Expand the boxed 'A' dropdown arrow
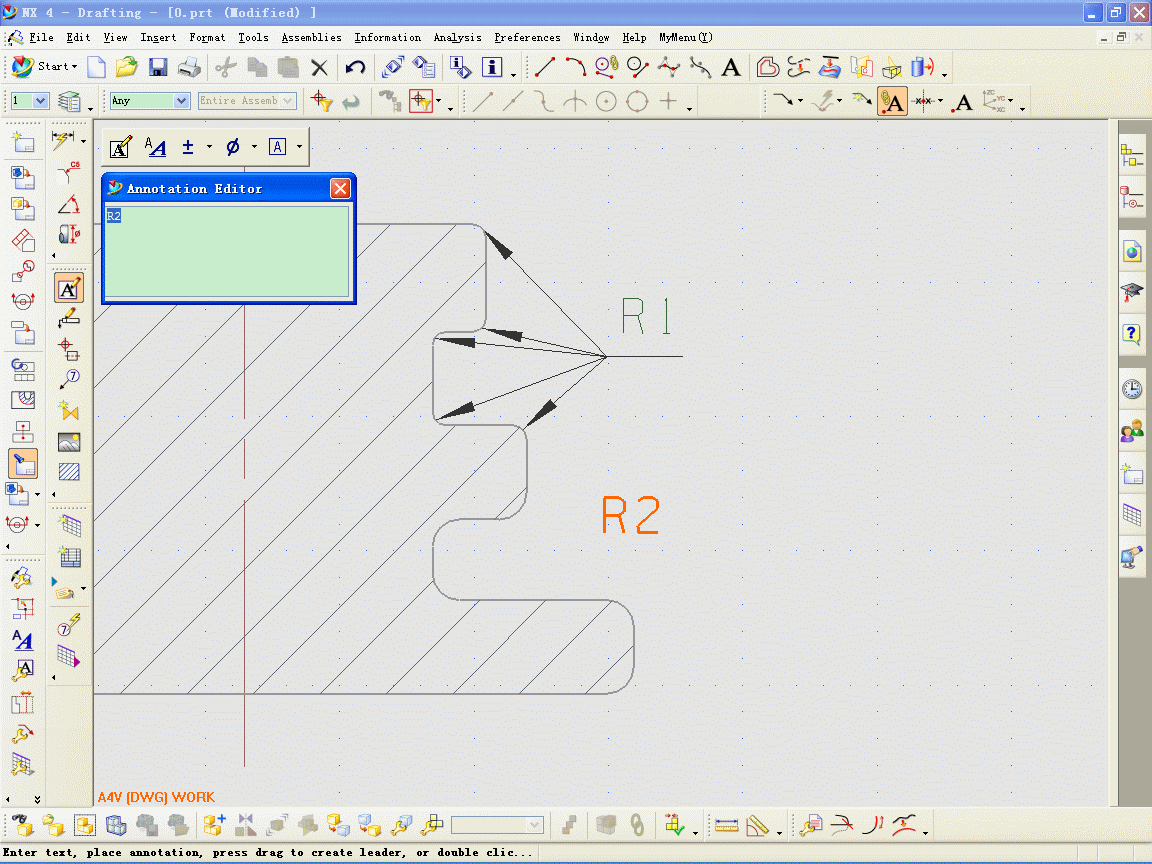 click(299, 147)
